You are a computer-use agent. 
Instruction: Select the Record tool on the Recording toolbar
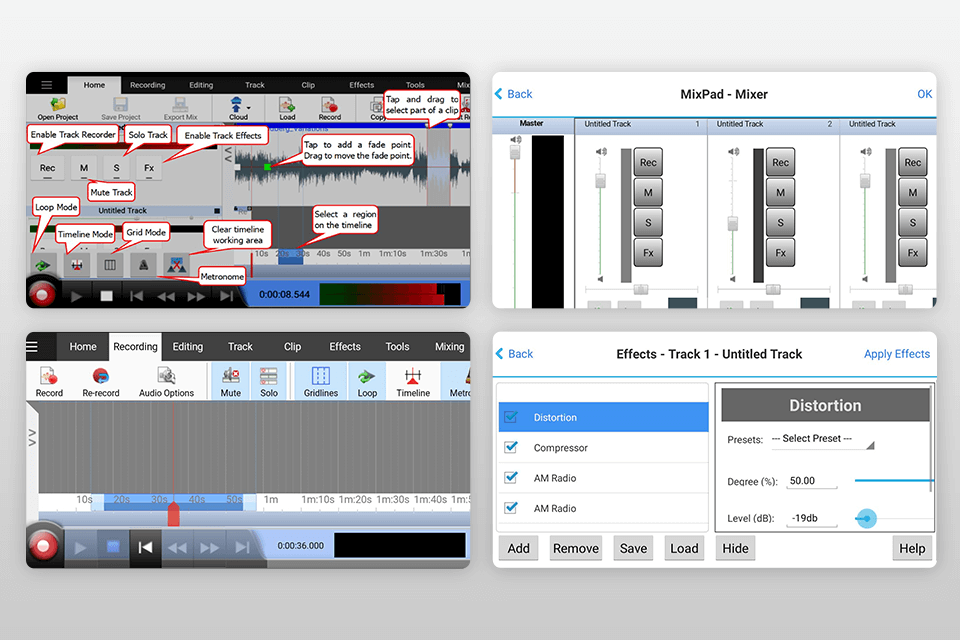49,380
